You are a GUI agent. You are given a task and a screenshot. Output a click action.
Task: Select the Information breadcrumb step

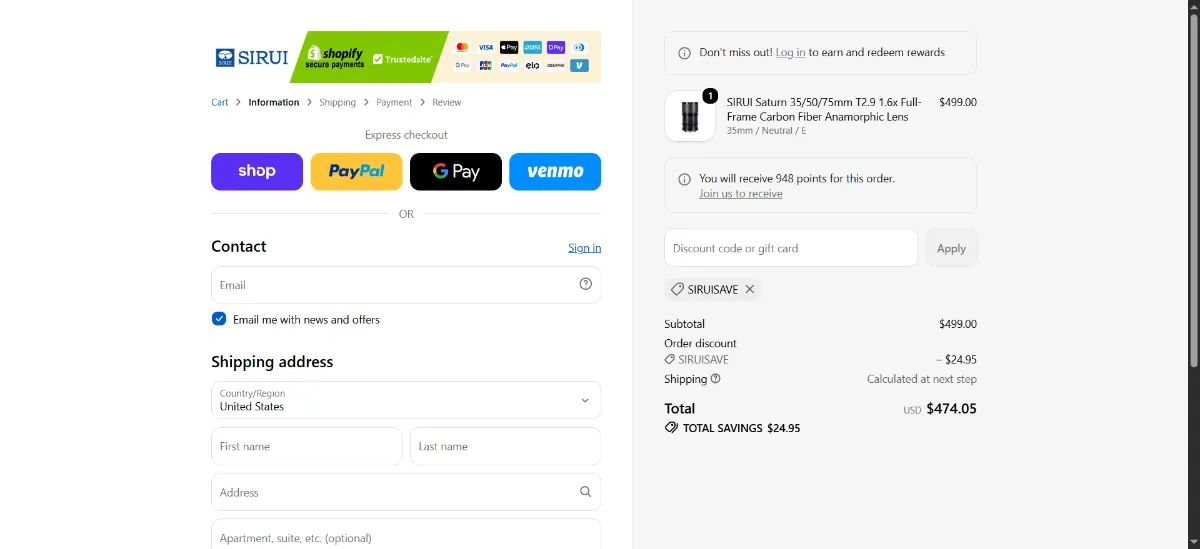pos(274,102)
